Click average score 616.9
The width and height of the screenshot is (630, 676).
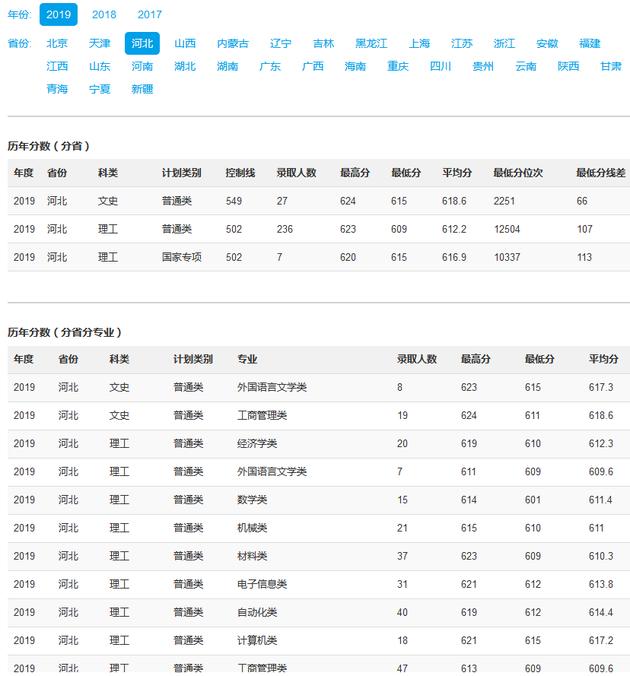(454, 257)
